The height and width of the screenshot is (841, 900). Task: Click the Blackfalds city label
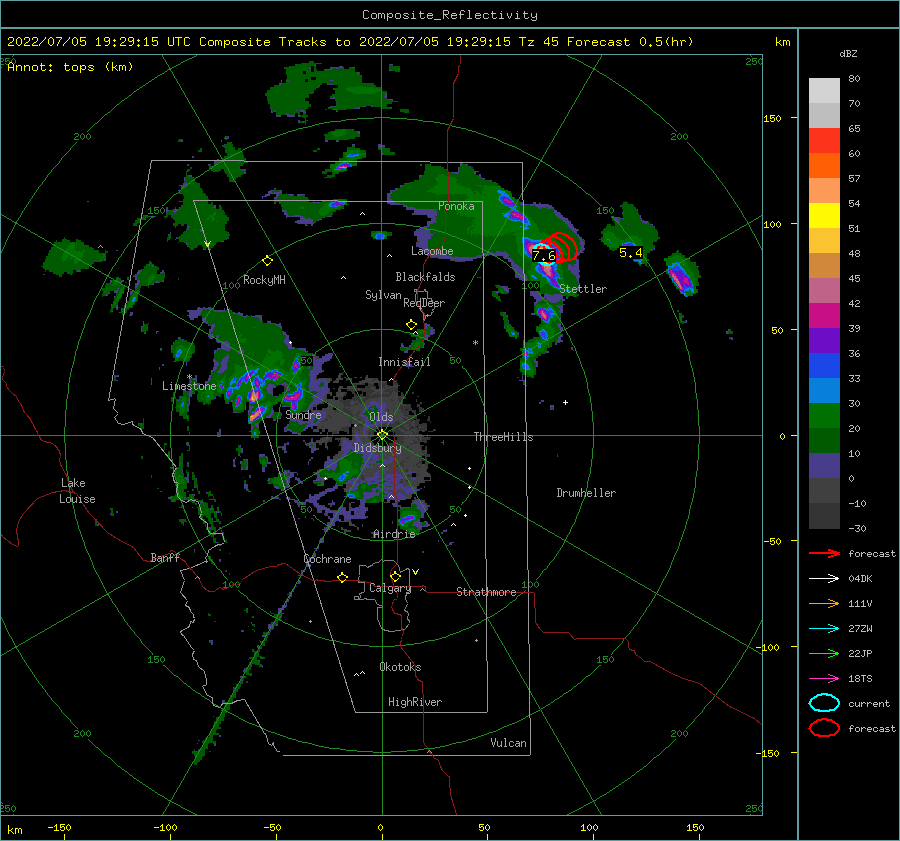point(425,277)
